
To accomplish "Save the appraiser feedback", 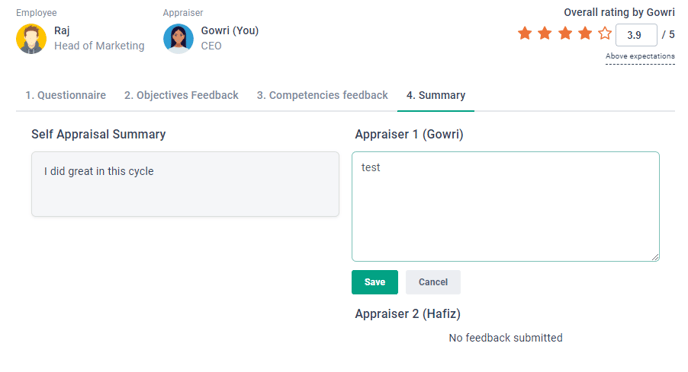I will (x=375, y=282).
